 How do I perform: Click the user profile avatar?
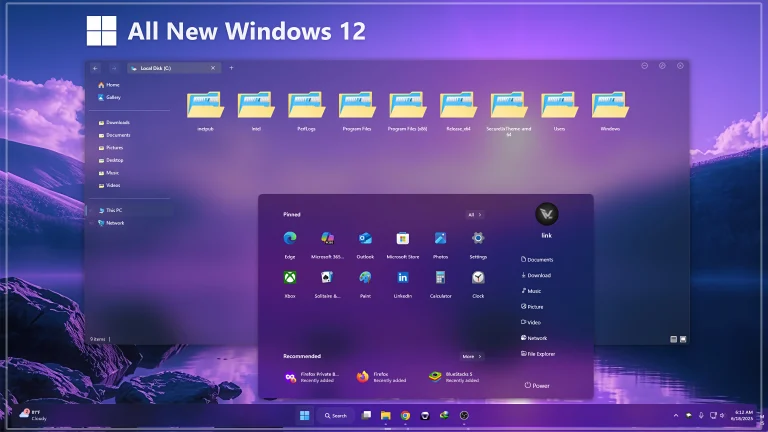[547, 214]
